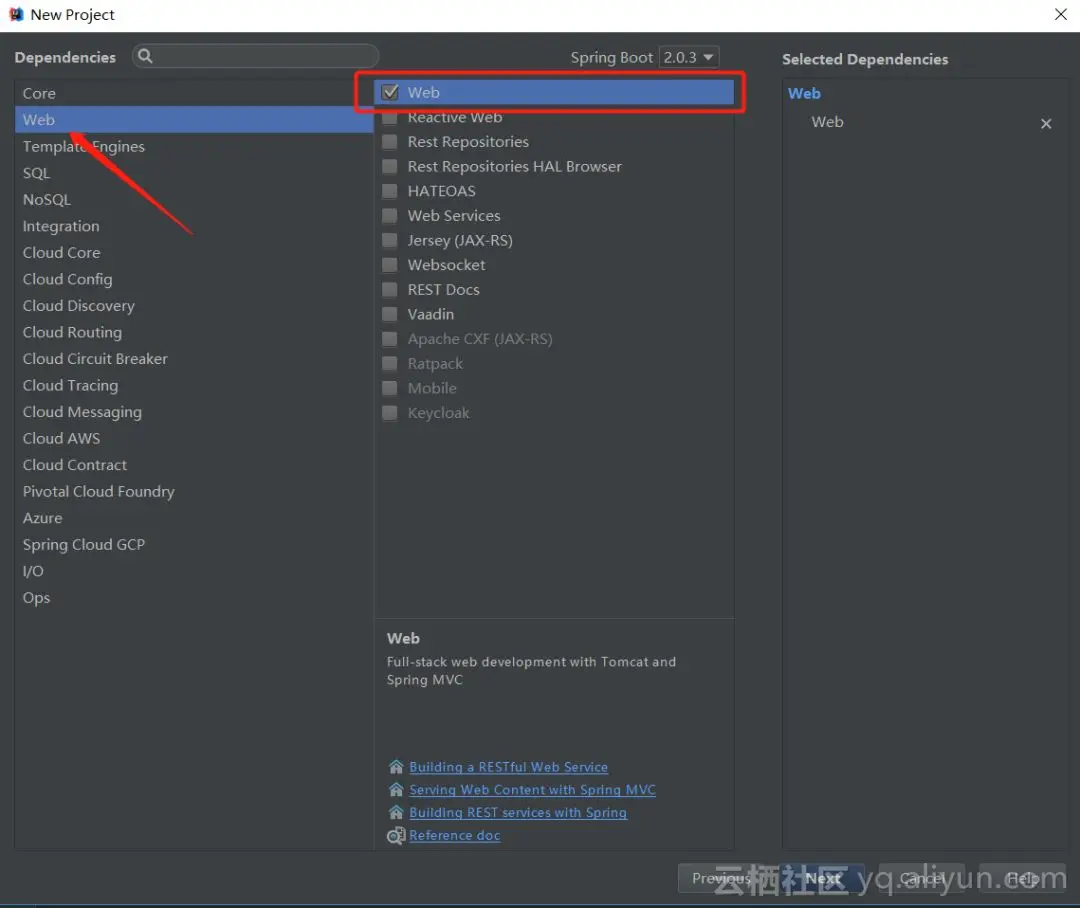This screenshot has width=1080, height=908.
Task: Select Pivotal Cloud Foundry category
Action: point(194,491)
